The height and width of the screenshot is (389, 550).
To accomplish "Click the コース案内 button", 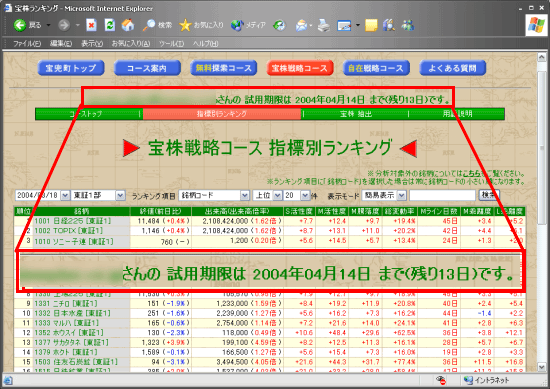I will (147, 68).
